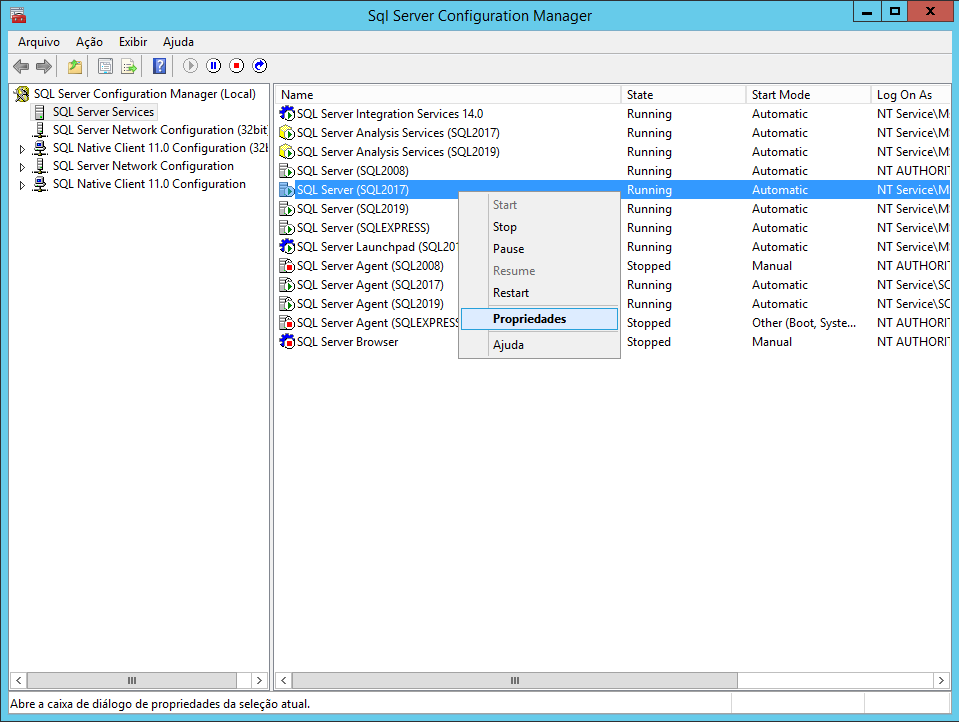
Task: Open the Ajuda menu in menu bar
Action: [179, 42]
